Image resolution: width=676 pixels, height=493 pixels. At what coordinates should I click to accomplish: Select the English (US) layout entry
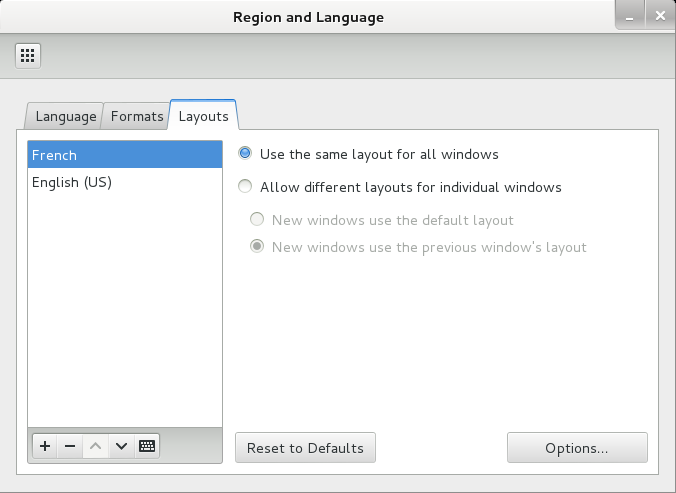tap(125, 182)
